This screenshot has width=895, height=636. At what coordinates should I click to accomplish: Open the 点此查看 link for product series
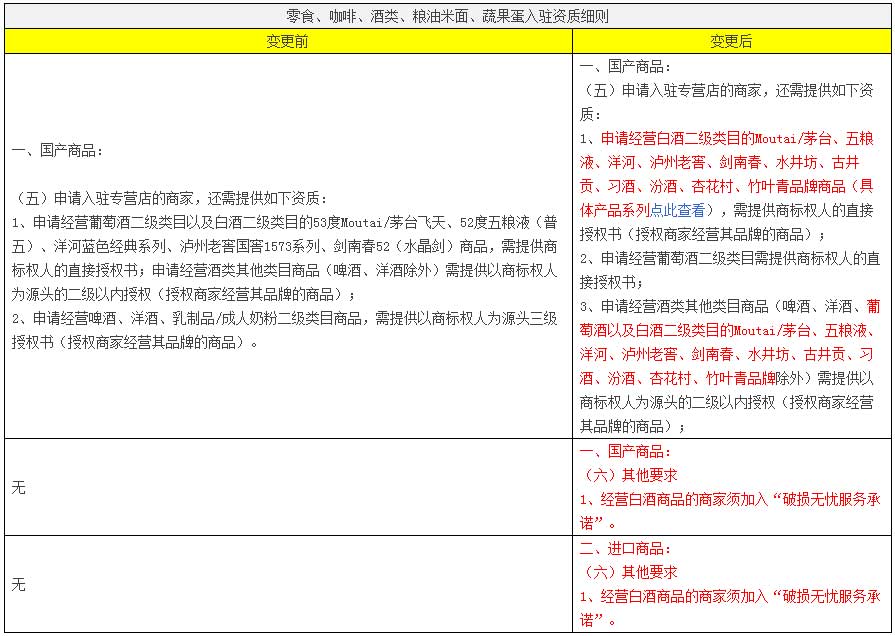678,210
